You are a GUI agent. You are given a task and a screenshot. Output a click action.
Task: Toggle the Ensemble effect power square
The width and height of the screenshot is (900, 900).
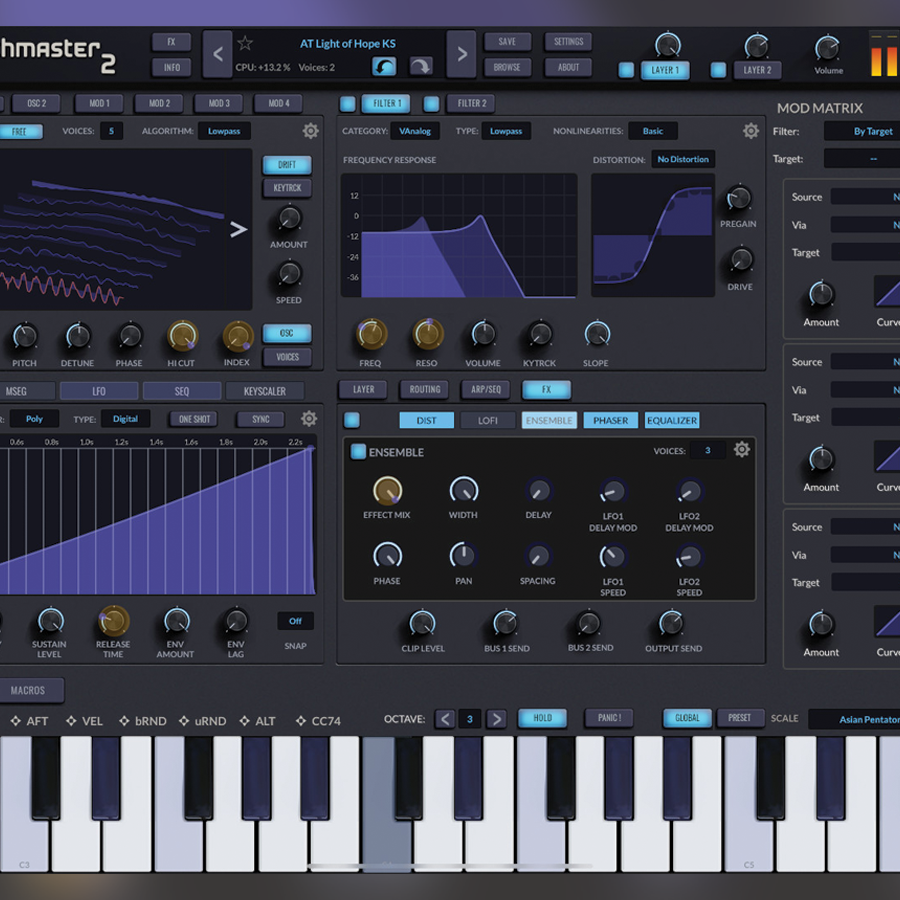[x=358, y=452]
